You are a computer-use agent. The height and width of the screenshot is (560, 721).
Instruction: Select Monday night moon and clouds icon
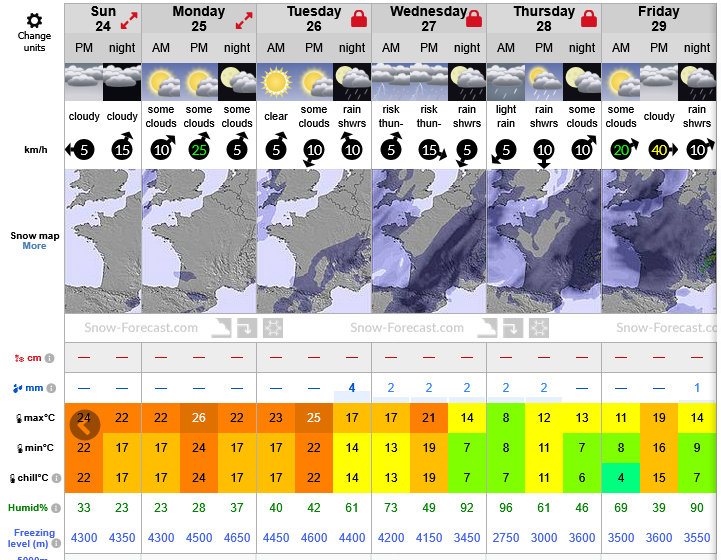(x=237, y=82)
